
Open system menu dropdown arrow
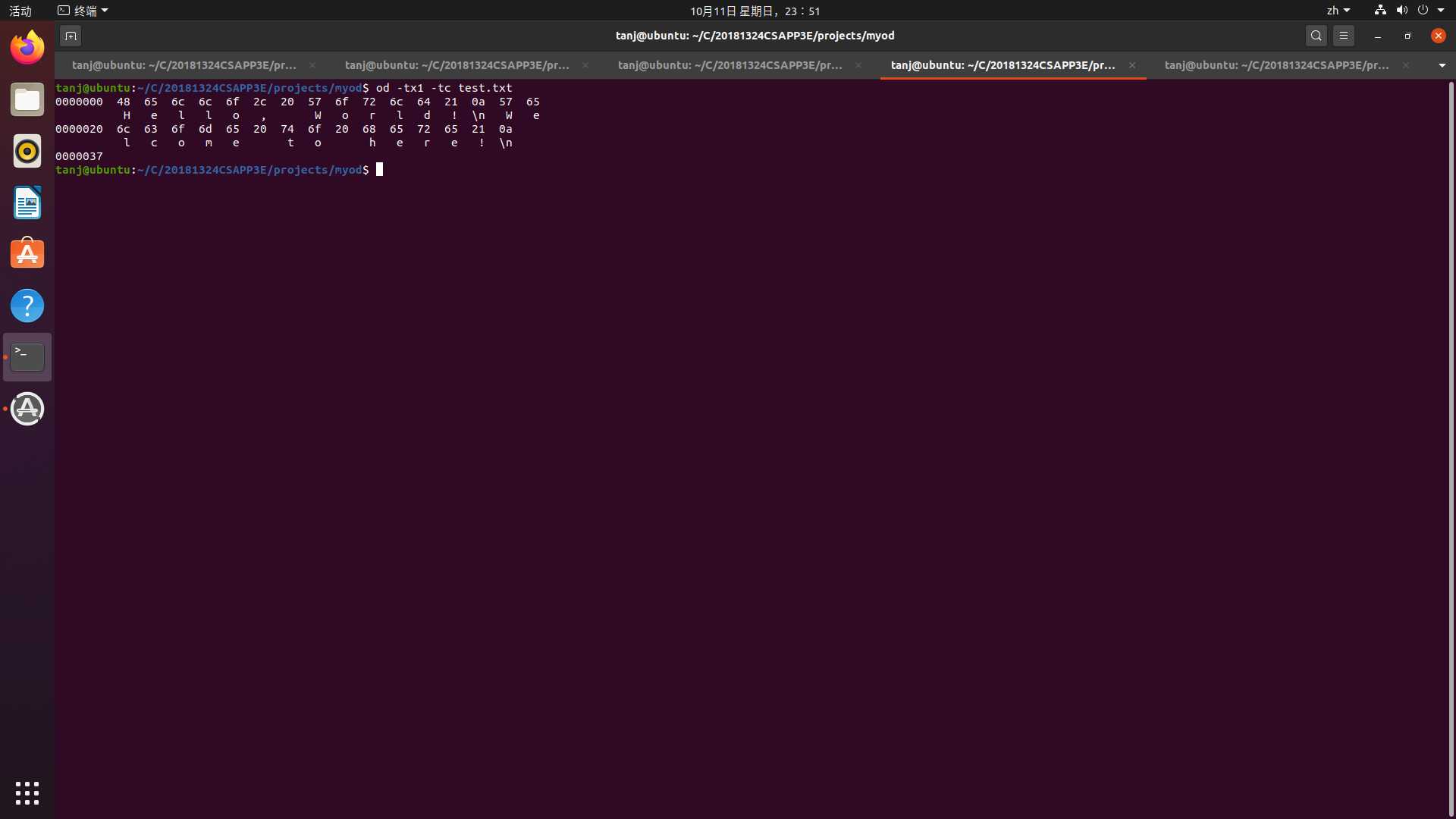1441,11
